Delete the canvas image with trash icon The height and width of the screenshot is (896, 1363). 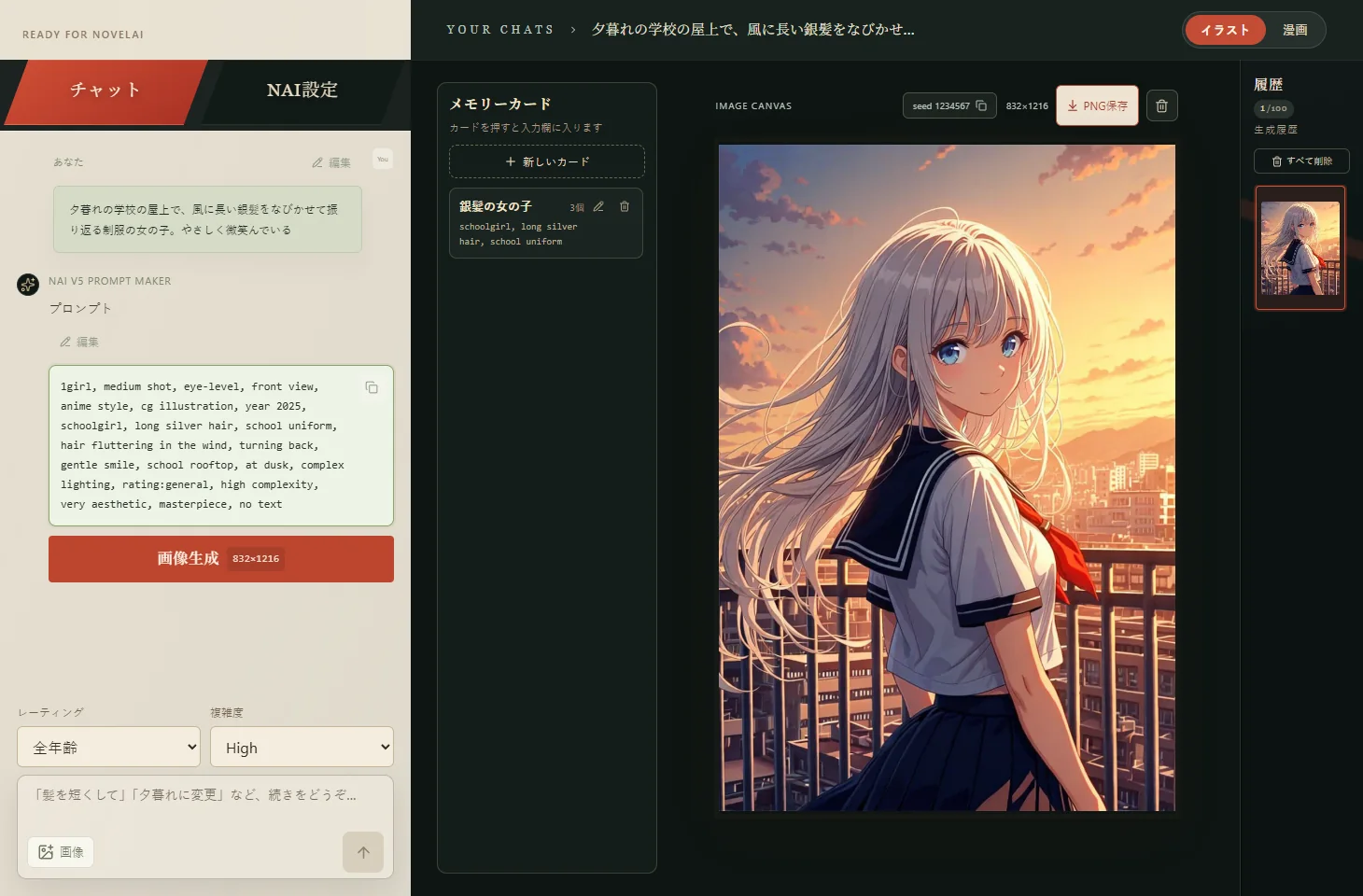click(1161, 105)
